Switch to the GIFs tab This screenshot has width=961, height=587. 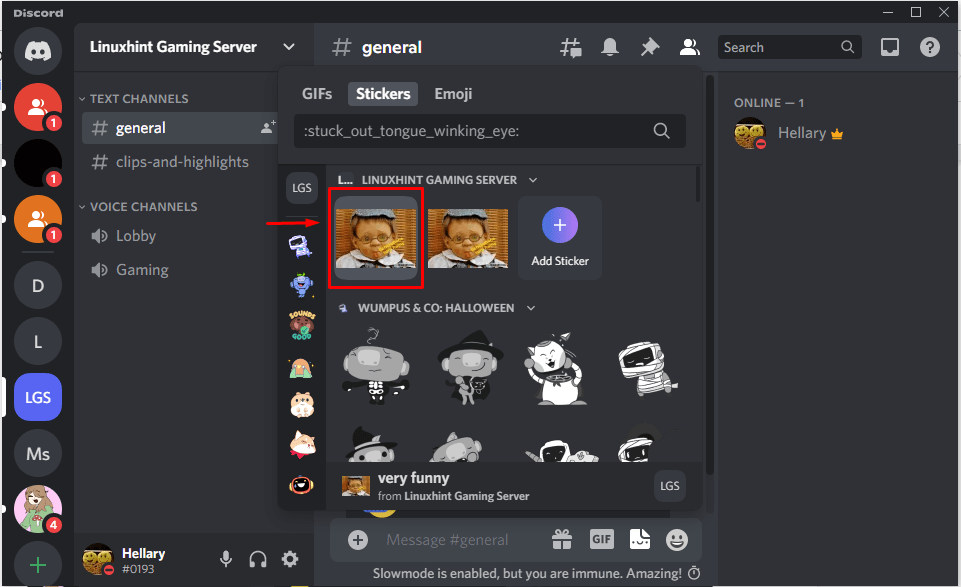317,93
